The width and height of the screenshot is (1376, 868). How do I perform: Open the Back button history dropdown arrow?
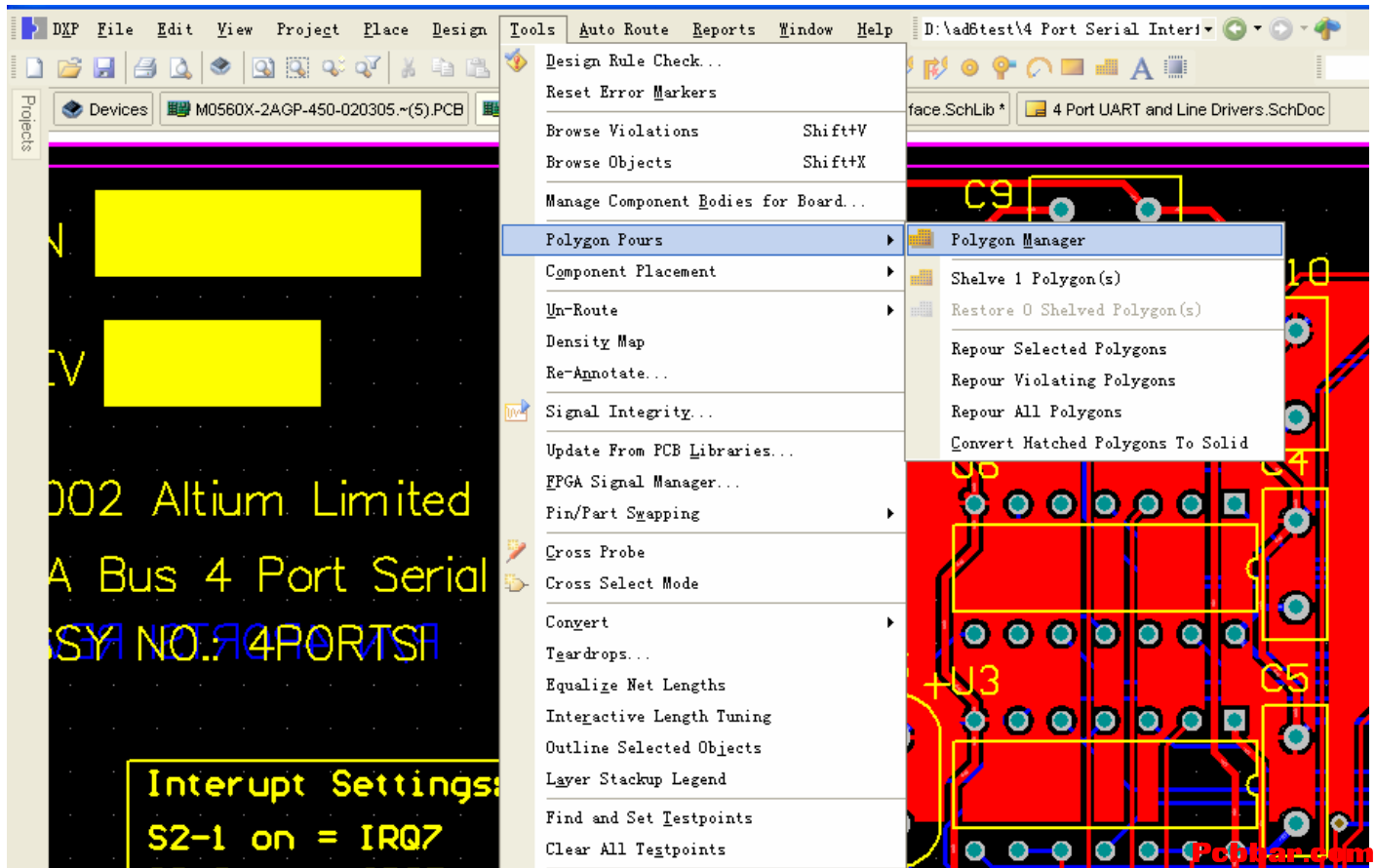click(1257, 29)
